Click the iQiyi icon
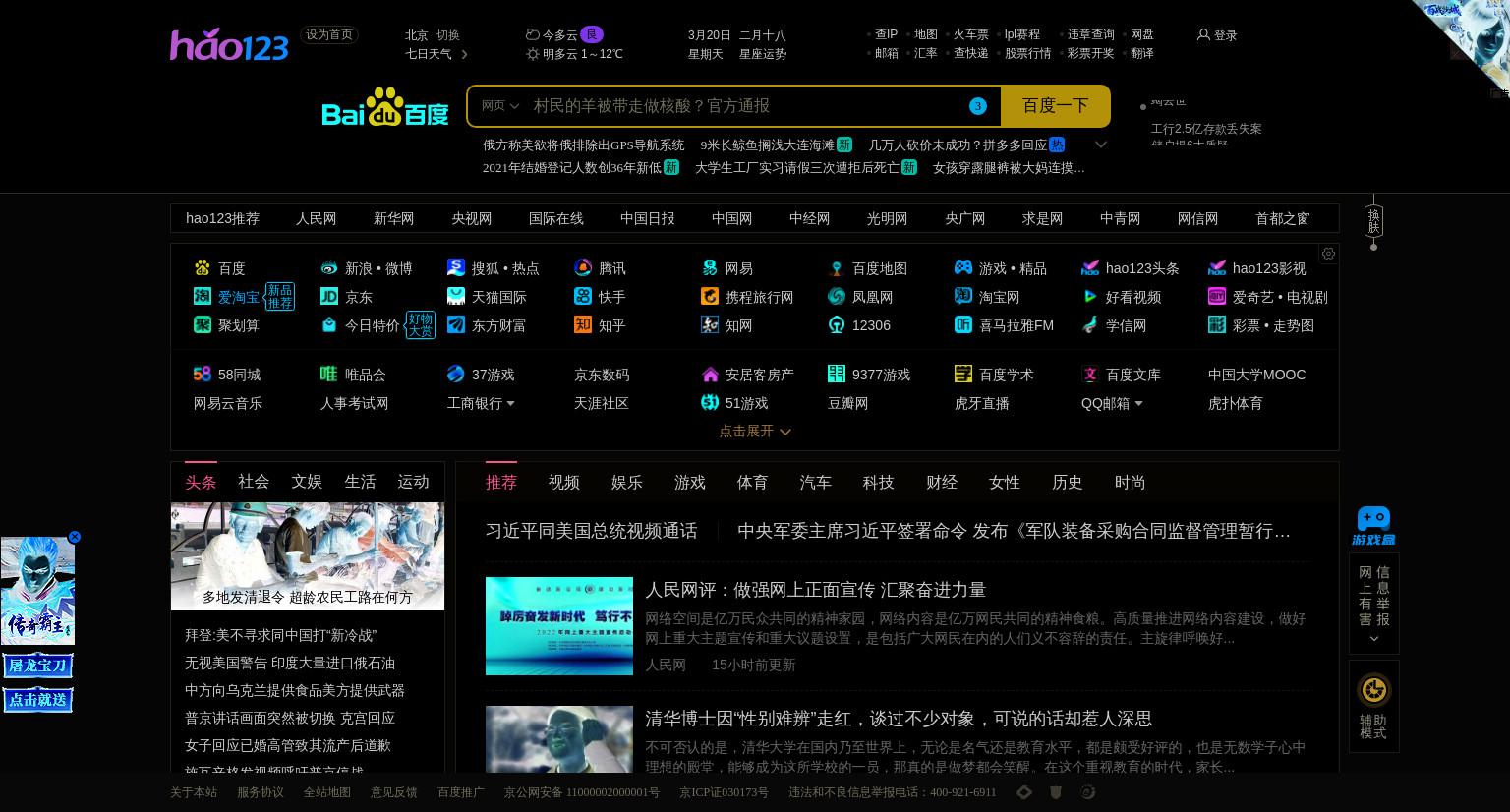Screen dimensions: 1510x812 tap(1217, 296)
